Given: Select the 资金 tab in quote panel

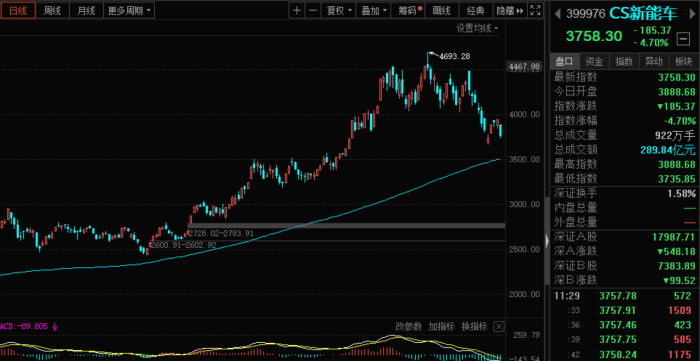Looking at the screenshot, I should tap(594, 62).
